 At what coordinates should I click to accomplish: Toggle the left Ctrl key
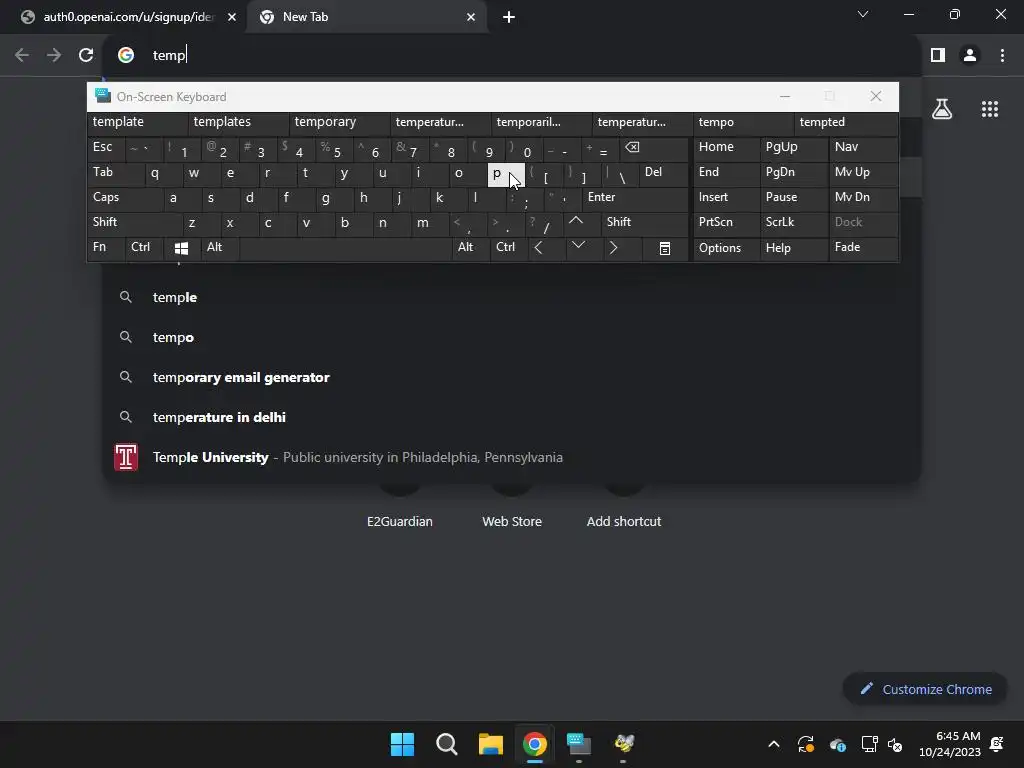click(x=144, y=248)
